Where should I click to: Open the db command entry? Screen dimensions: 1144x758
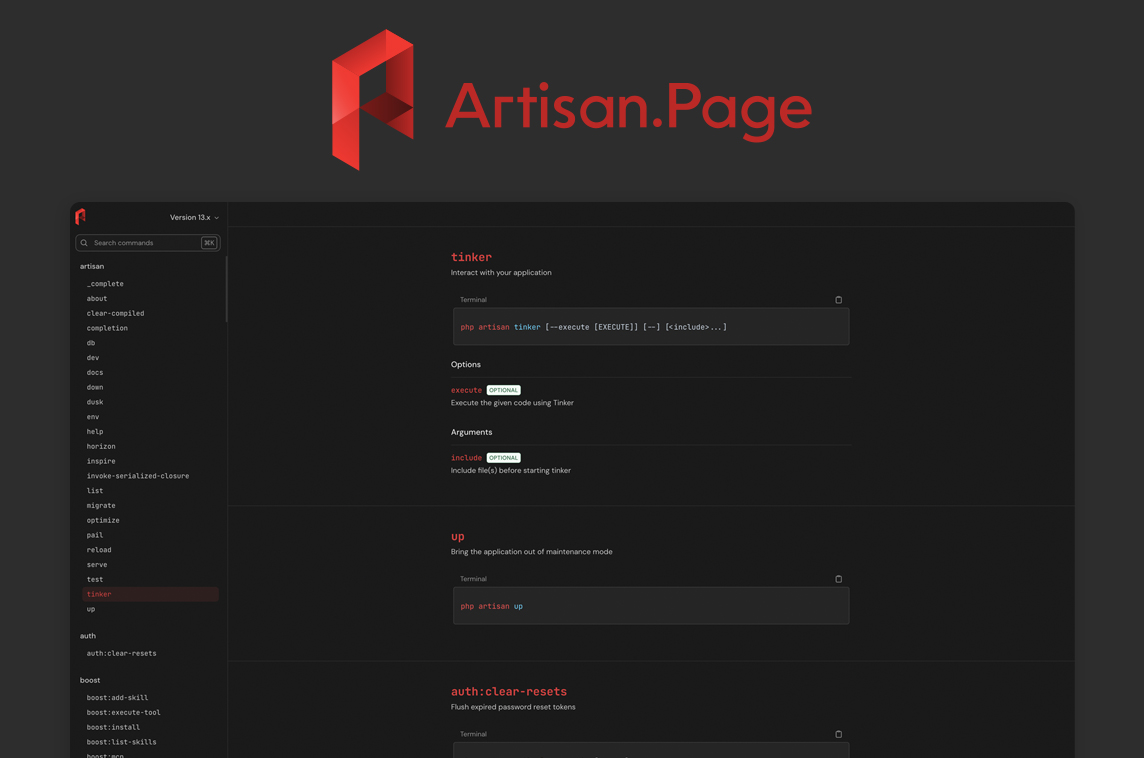91,343
